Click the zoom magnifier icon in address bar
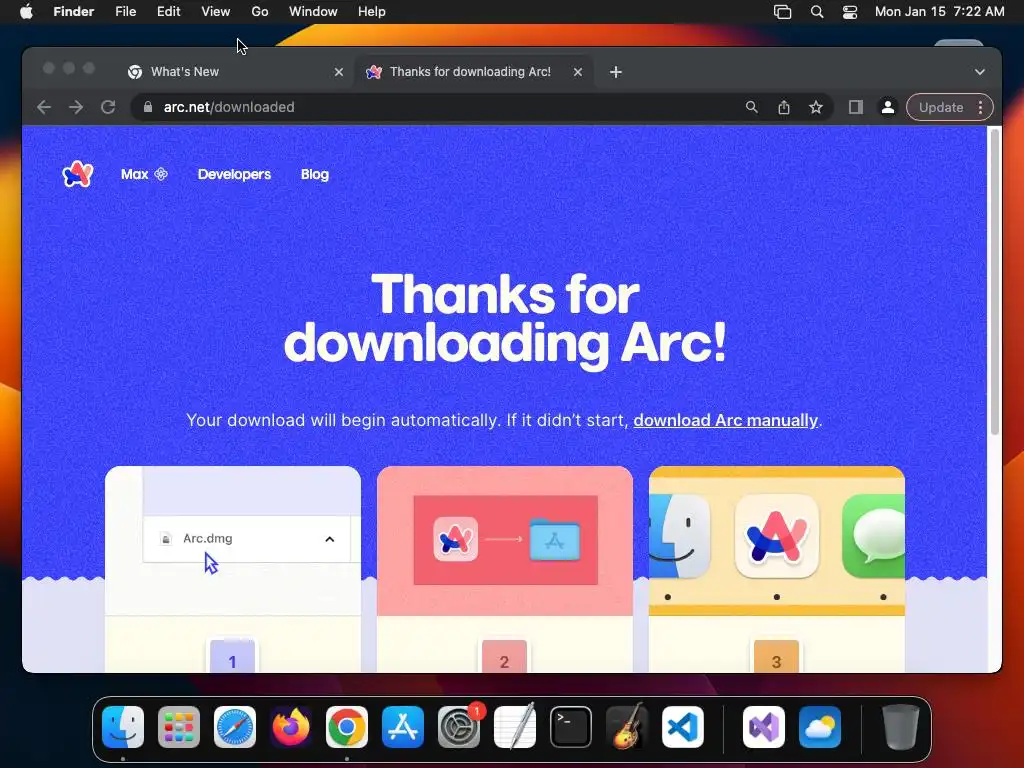1024x768 pixels. coord(752,107)
